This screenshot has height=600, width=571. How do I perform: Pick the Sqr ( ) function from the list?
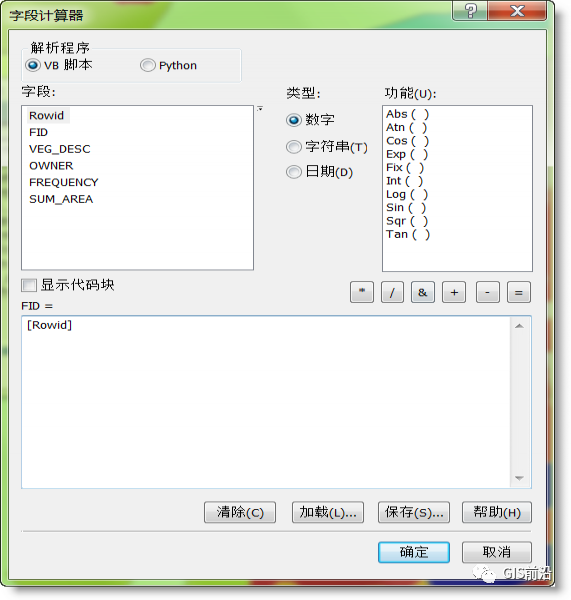406,221
